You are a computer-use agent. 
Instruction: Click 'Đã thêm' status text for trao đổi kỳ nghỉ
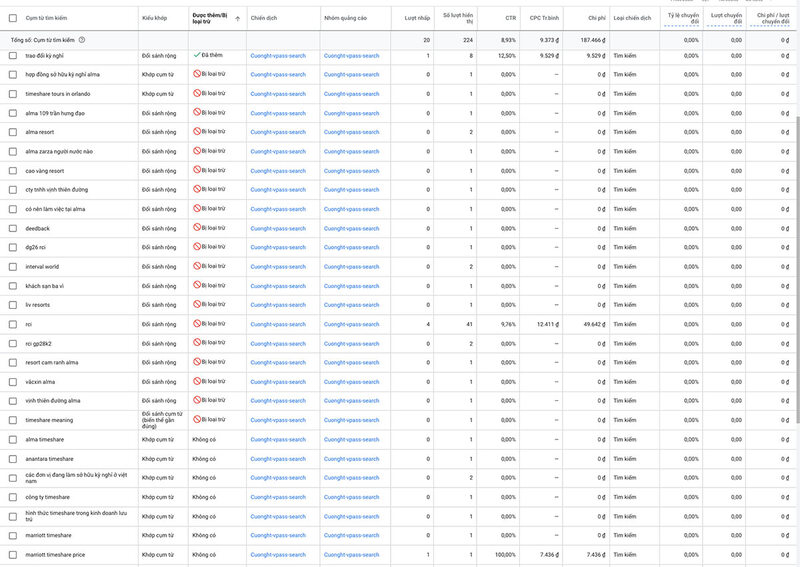[x=212, y=55]
